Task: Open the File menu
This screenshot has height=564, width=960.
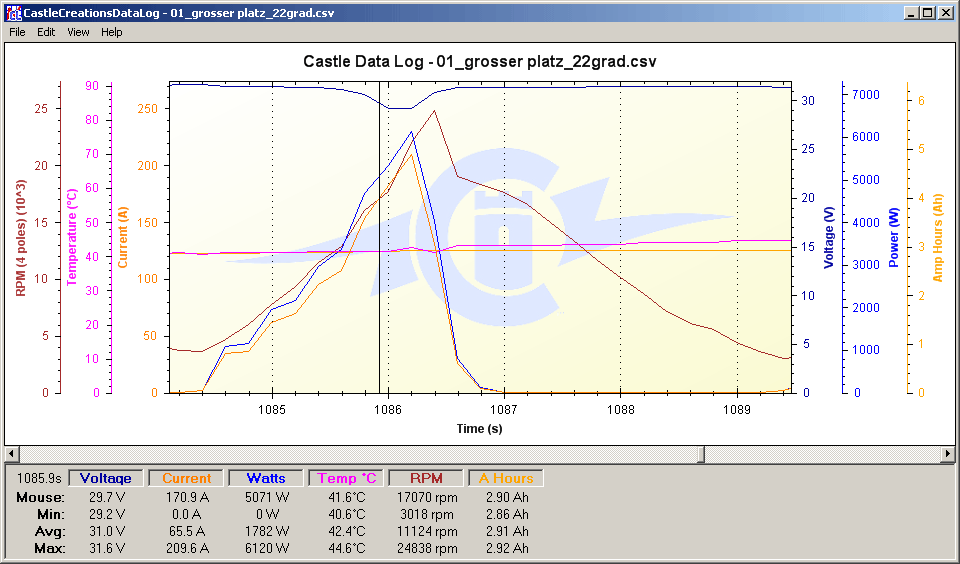Action: coord(17,32)
